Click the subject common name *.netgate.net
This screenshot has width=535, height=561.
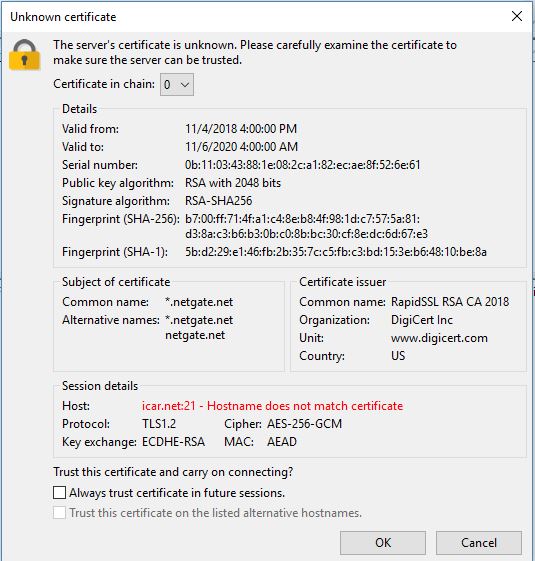(199, 302)
